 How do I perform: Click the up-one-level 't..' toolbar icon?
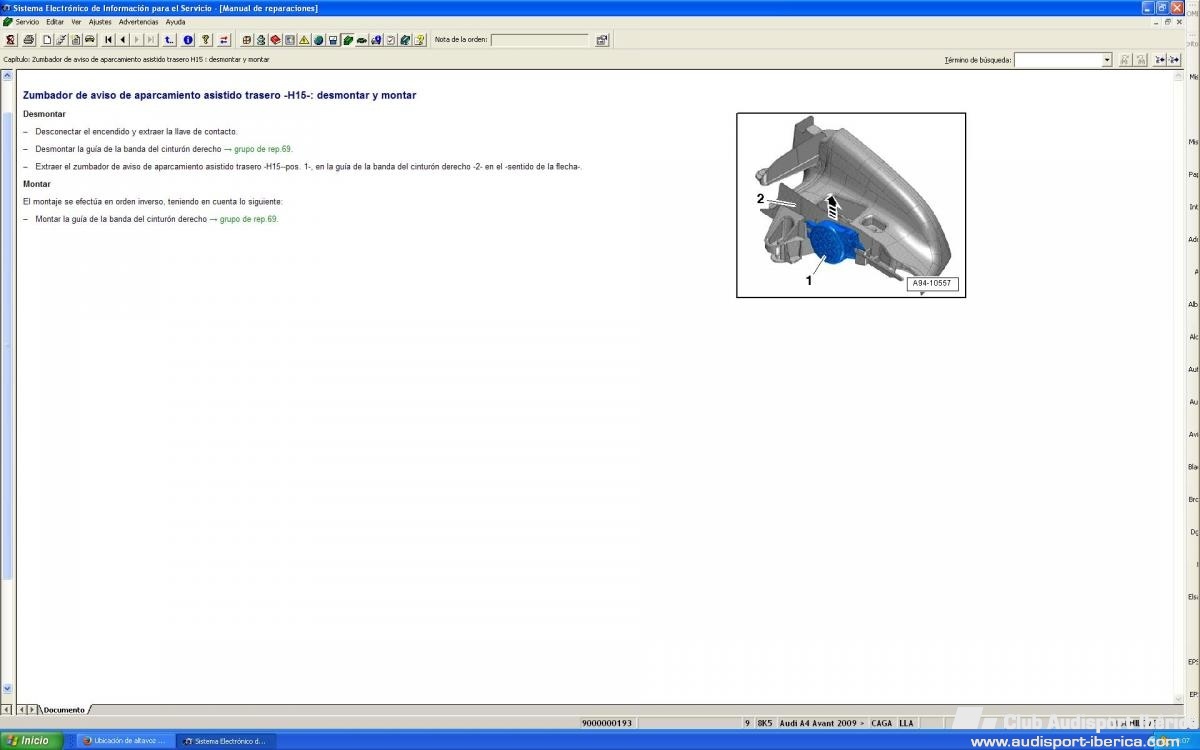tap(170, 40)
